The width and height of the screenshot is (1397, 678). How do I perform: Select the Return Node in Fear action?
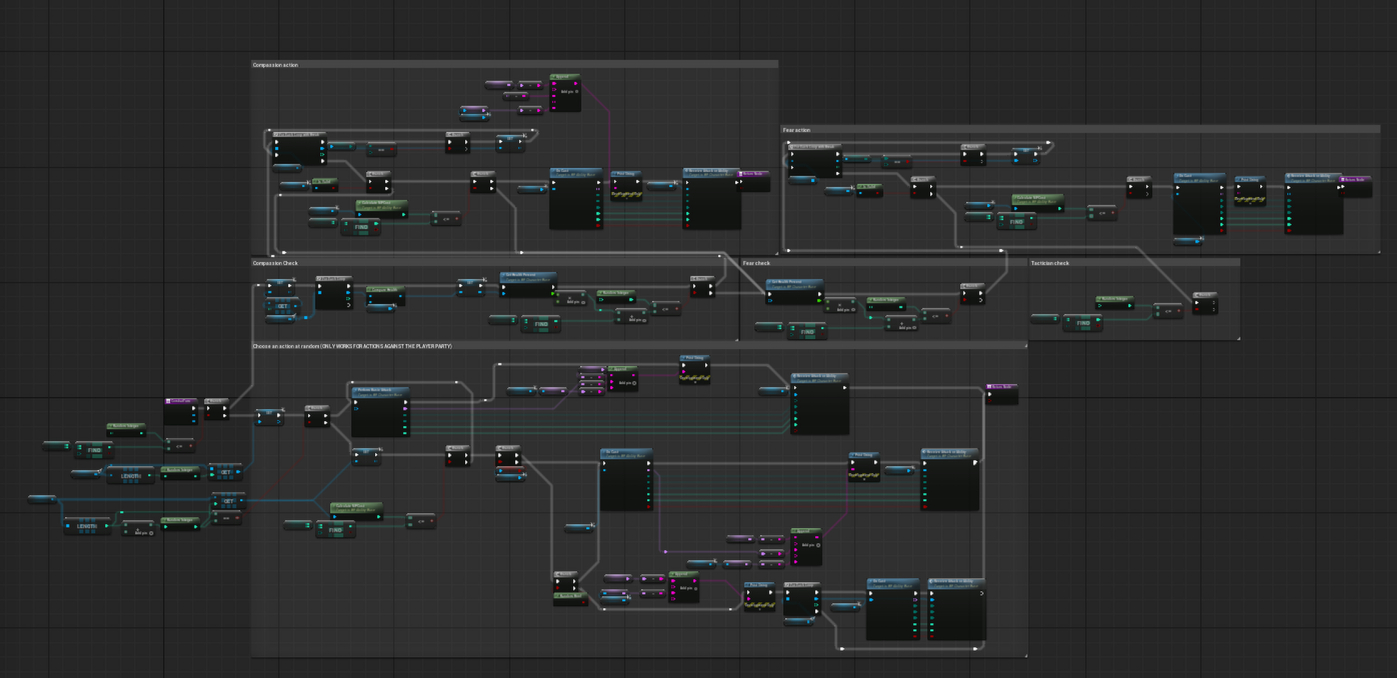coord(1355,180)
